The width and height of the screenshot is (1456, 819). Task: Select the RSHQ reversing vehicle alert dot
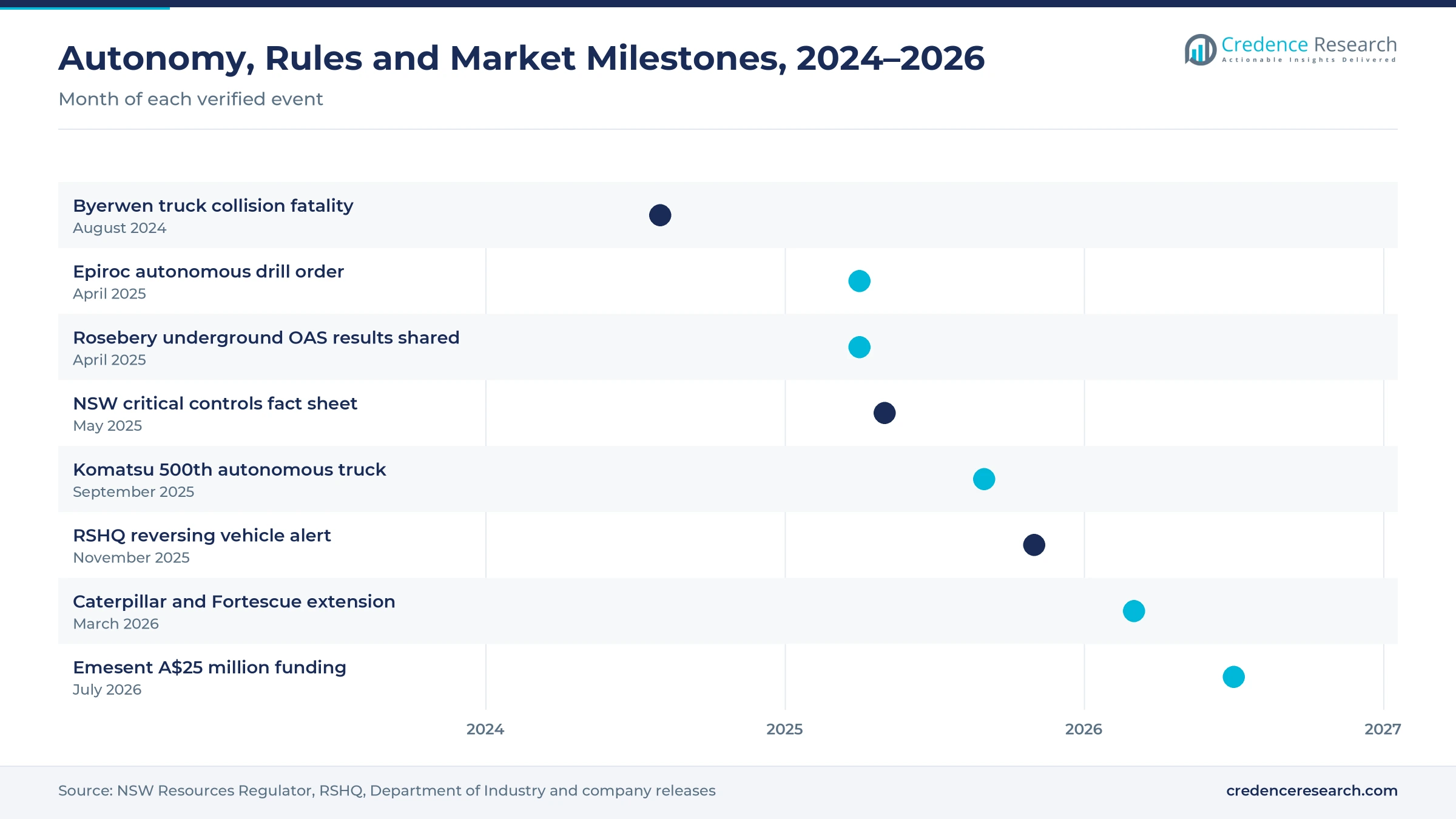[x=1034, y=545]
